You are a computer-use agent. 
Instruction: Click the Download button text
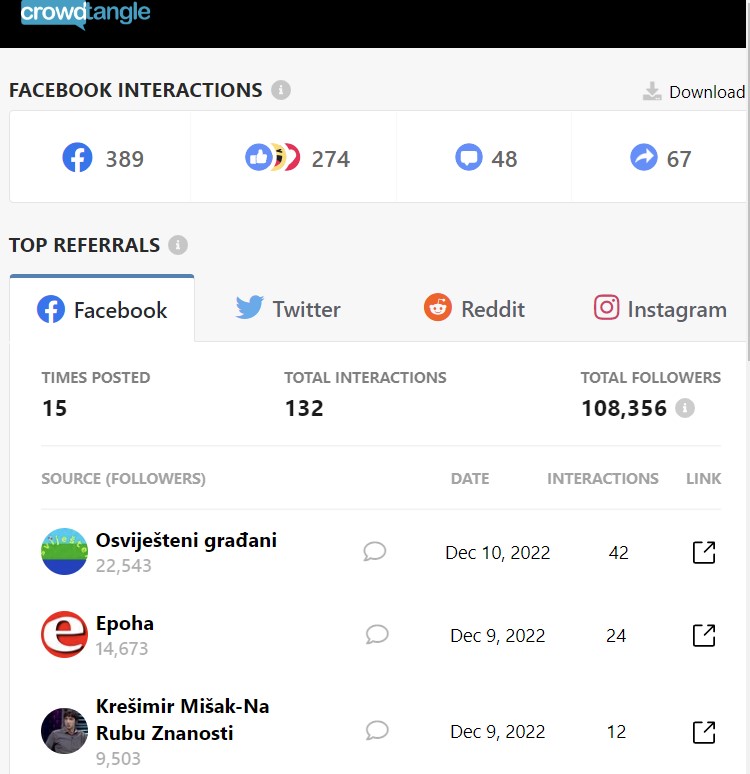[x=707, y=92]
